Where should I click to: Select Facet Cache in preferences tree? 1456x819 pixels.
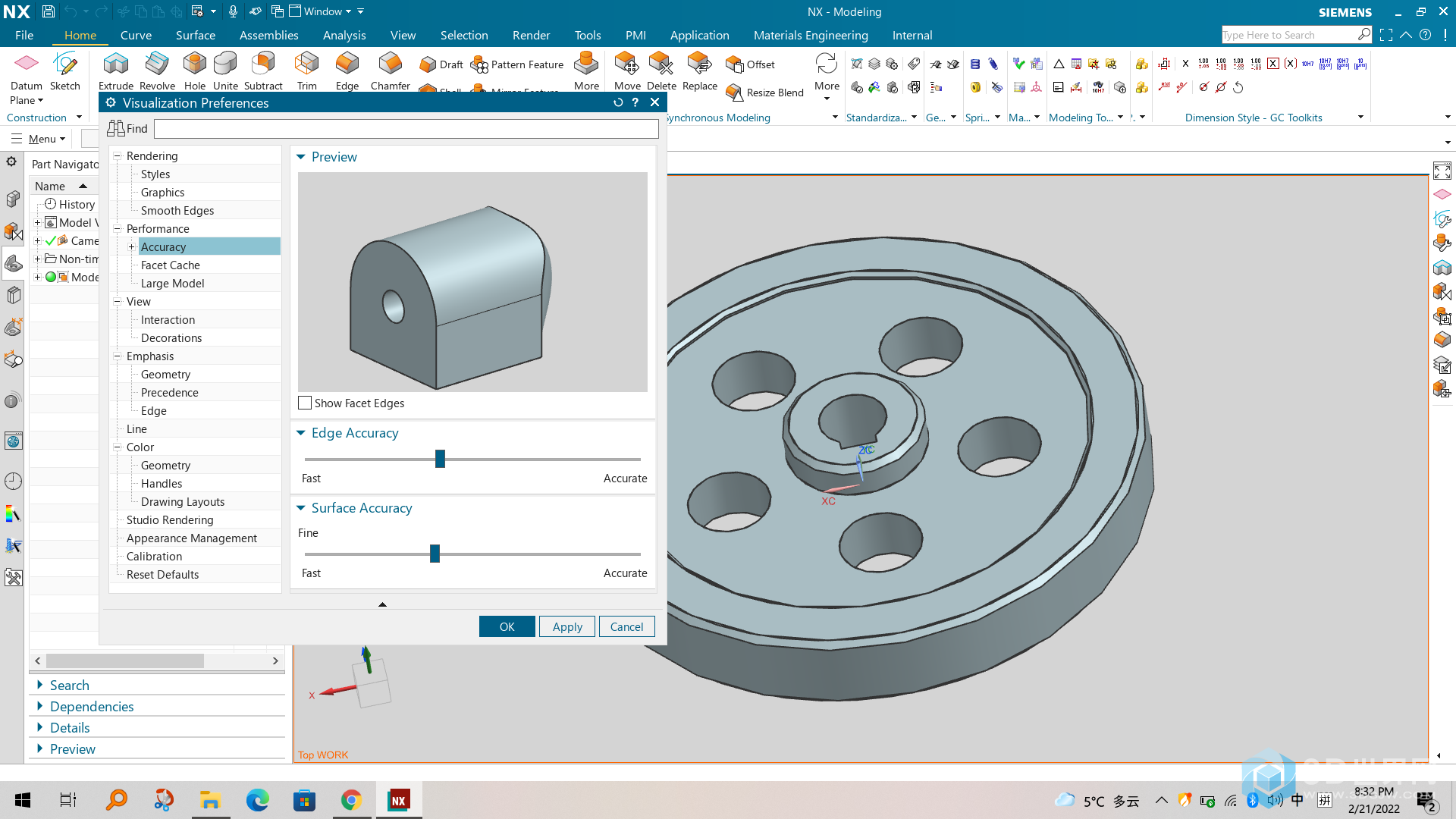point(171,265)
